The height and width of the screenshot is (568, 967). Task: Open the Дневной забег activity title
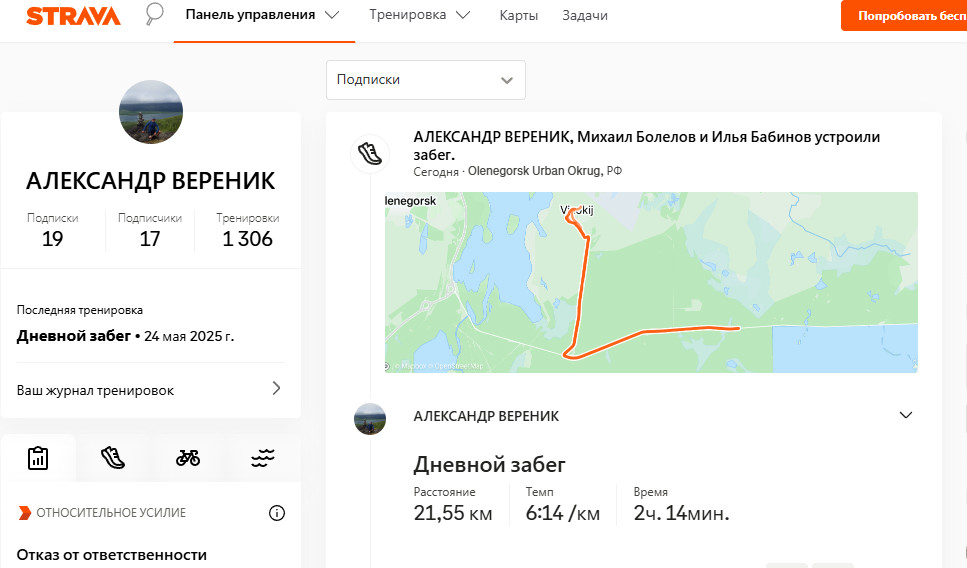pos(489,464)
